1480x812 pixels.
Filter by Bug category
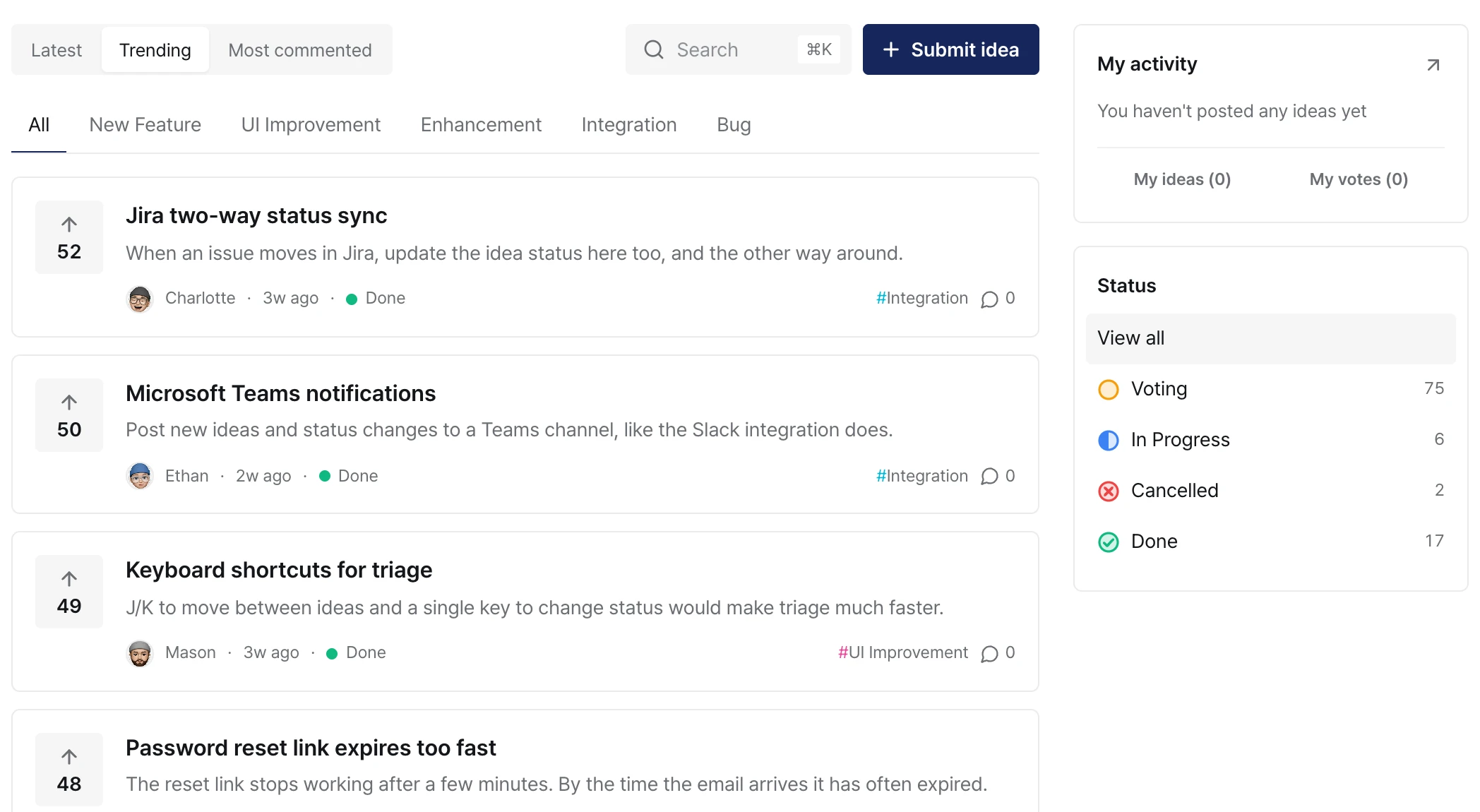pyautogui.click(x=734, y=125)
